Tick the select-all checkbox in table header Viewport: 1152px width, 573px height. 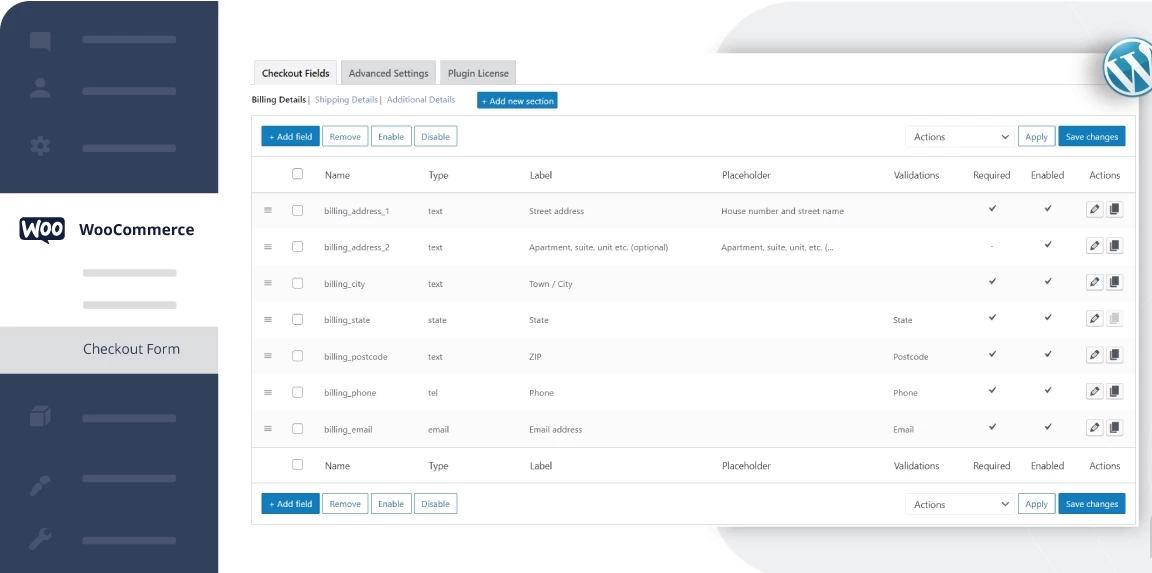coord(298,174)
